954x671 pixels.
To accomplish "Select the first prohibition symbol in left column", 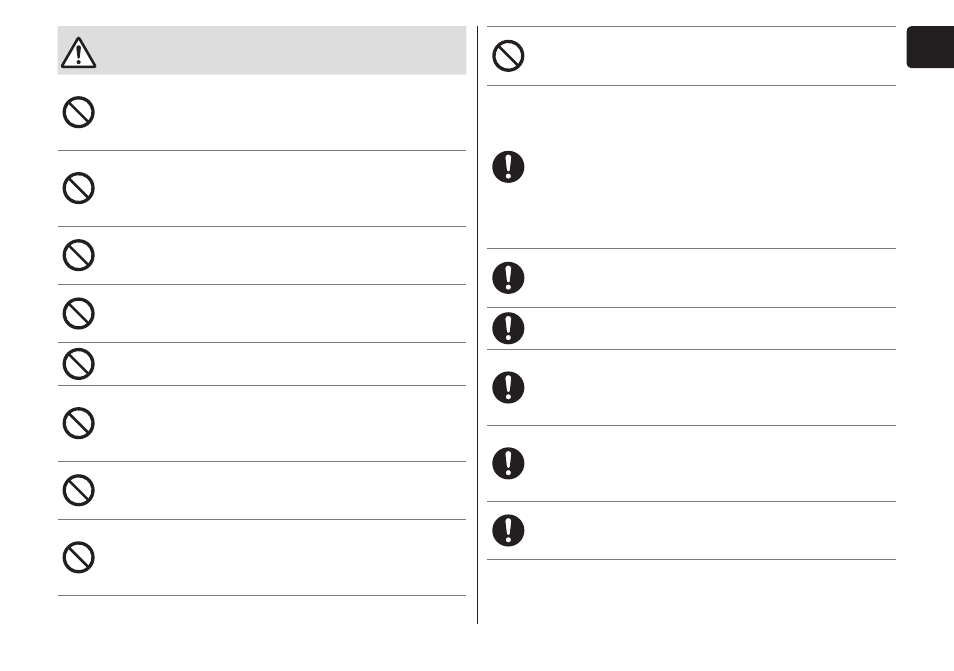I will click(78, 112).
